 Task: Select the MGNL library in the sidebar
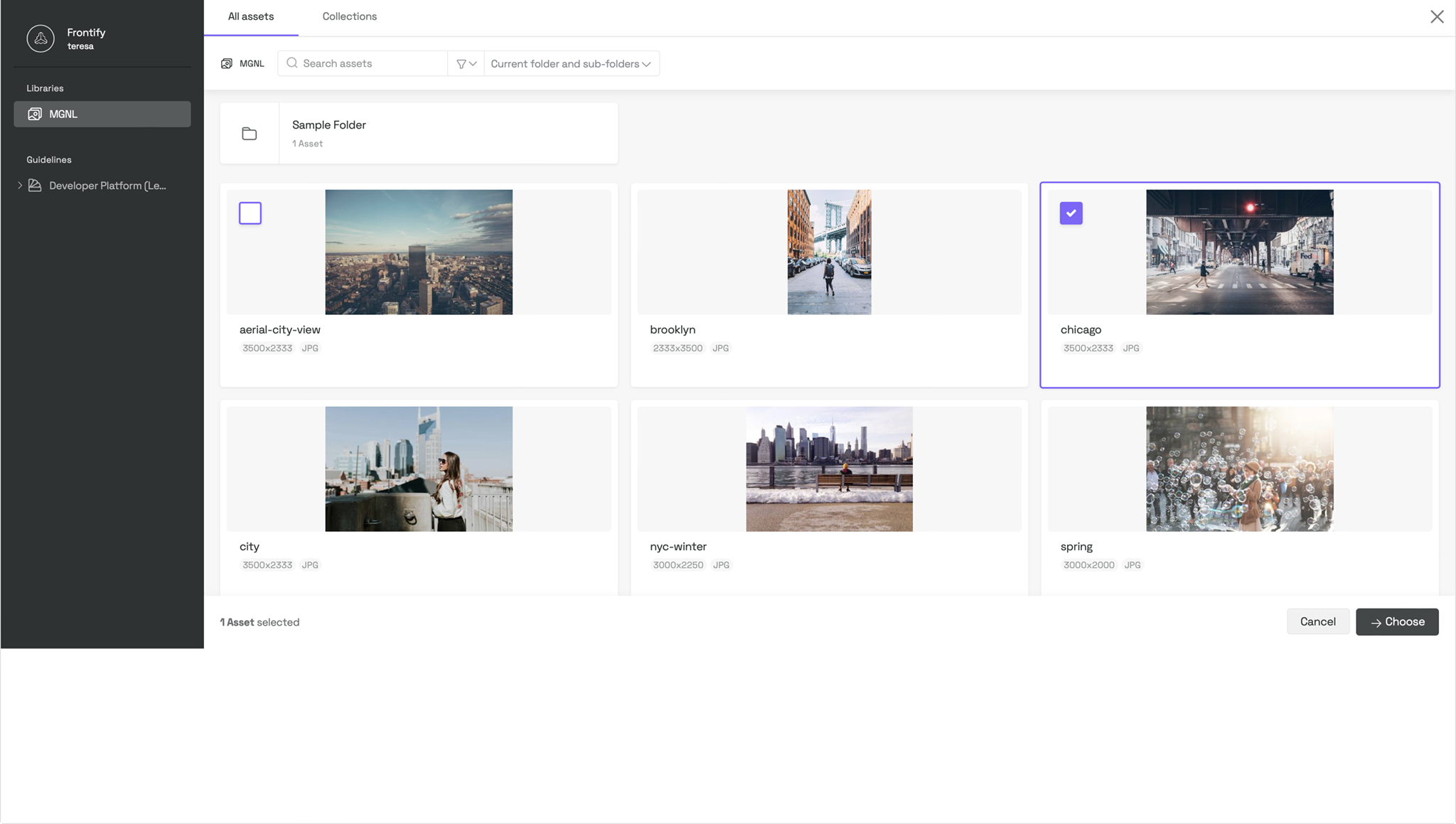point(102,114)
